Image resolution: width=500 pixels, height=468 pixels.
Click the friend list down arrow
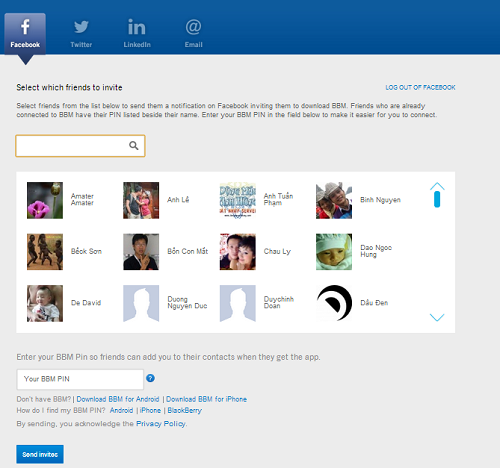[x=437, y=317]
